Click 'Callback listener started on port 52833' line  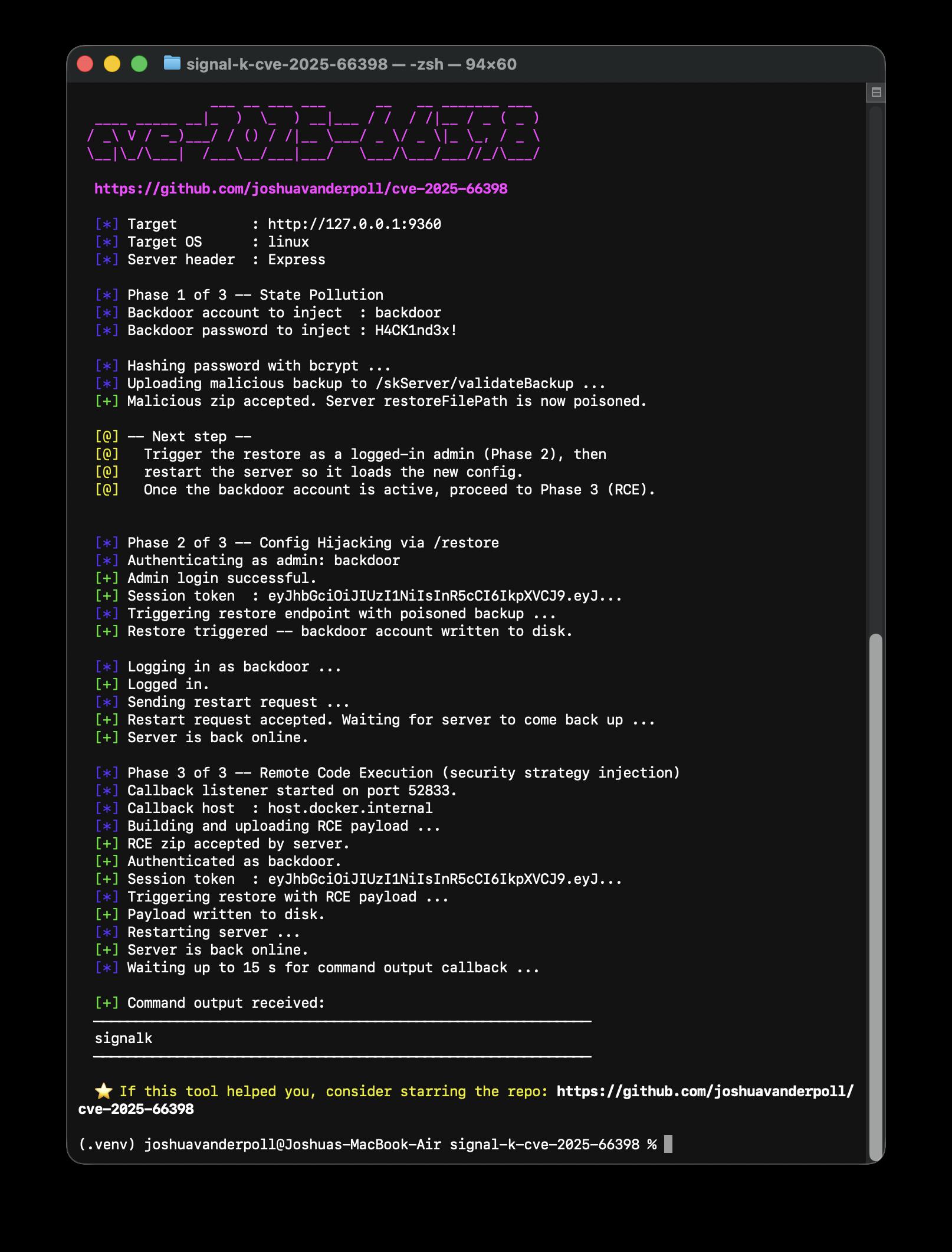pos(276,791)
